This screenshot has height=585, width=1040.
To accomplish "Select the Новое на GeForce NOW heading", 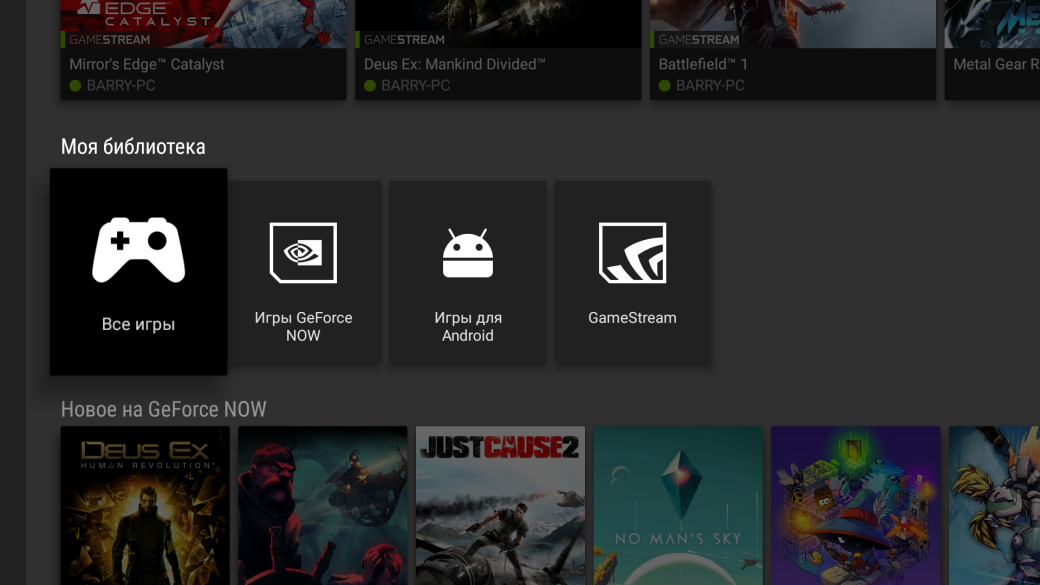I will click(x=164, y=409).
